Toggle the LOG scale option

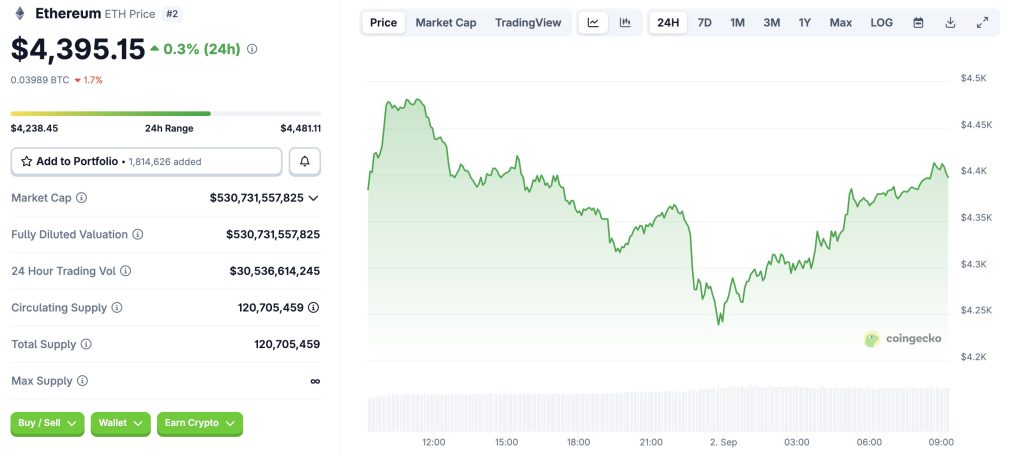881,22
